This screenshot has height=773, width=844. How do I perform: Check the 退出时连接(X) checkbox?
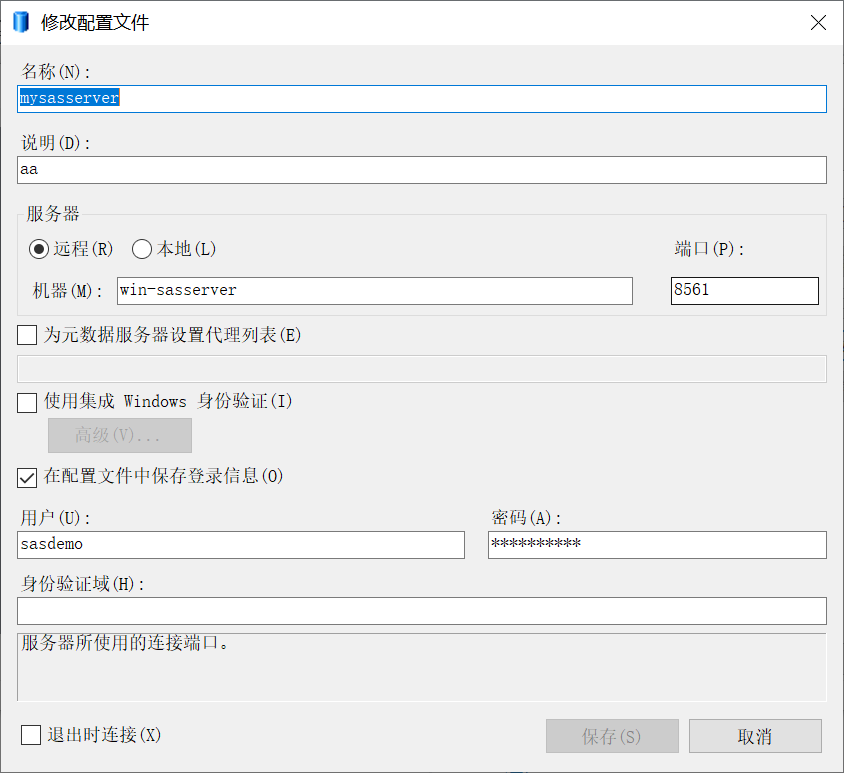31,735
